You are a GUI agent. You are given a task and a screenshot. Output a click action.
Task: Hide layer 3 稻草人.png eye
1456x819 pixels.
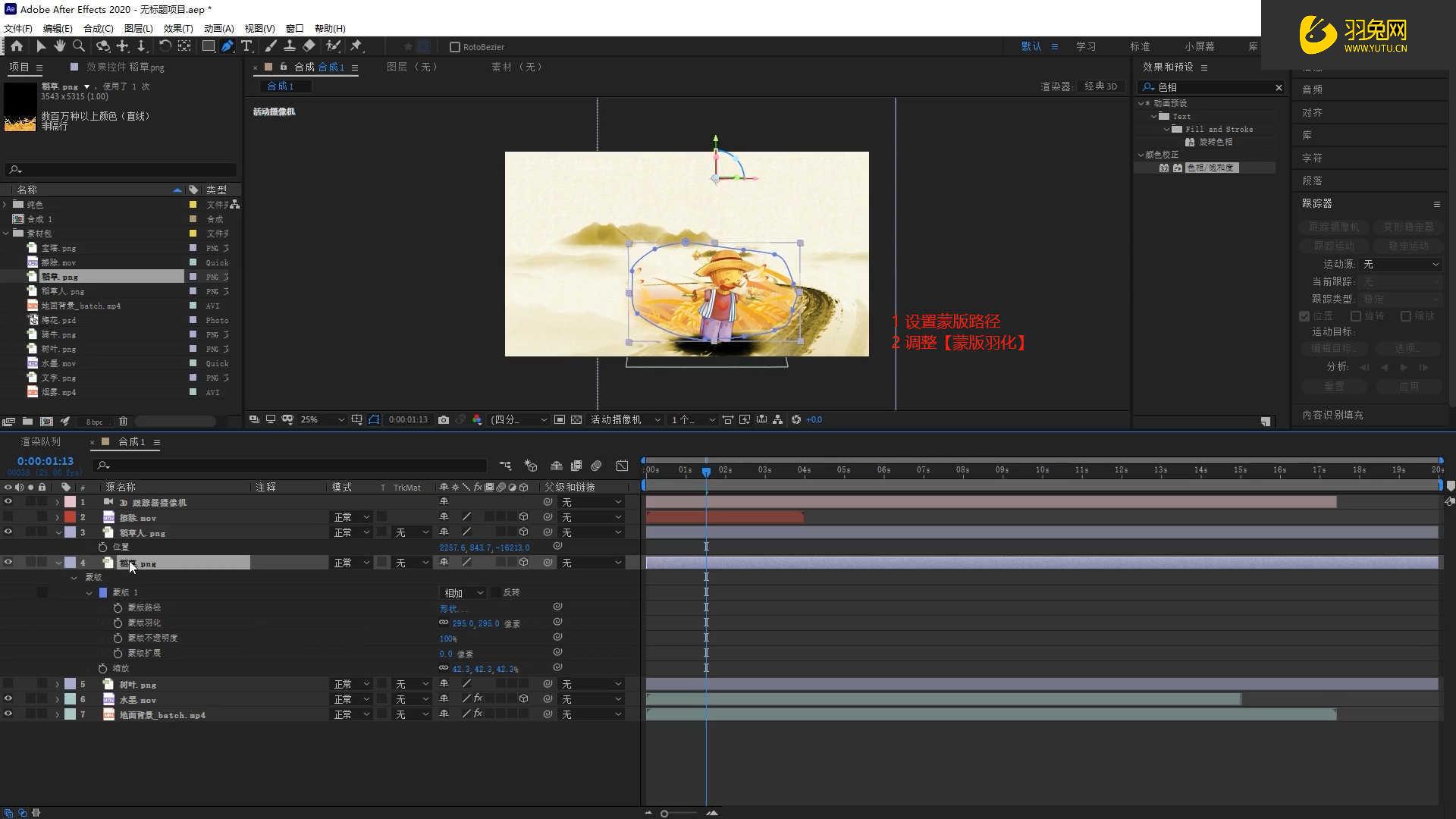coord(8,532)
